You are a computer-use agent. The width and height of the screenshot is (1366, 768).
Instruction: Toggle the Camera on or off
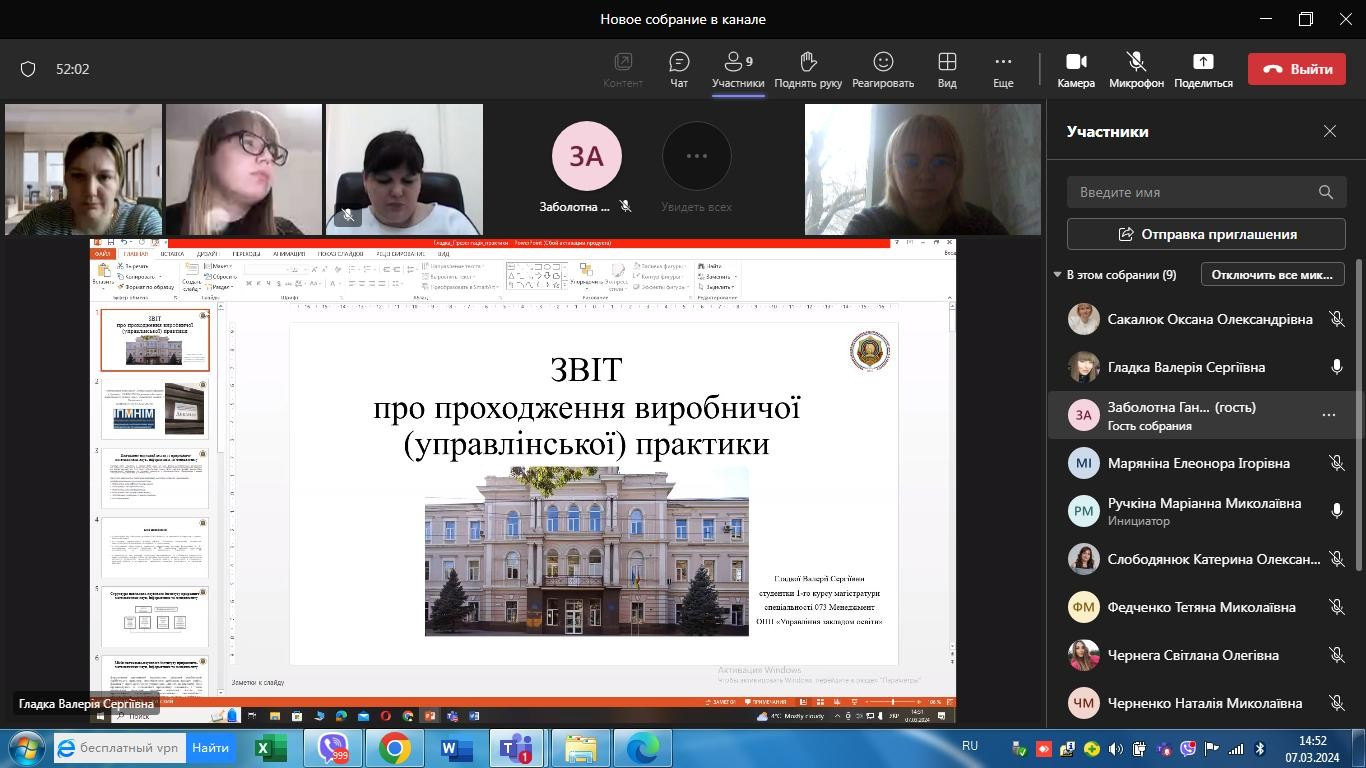(1075, 69)
